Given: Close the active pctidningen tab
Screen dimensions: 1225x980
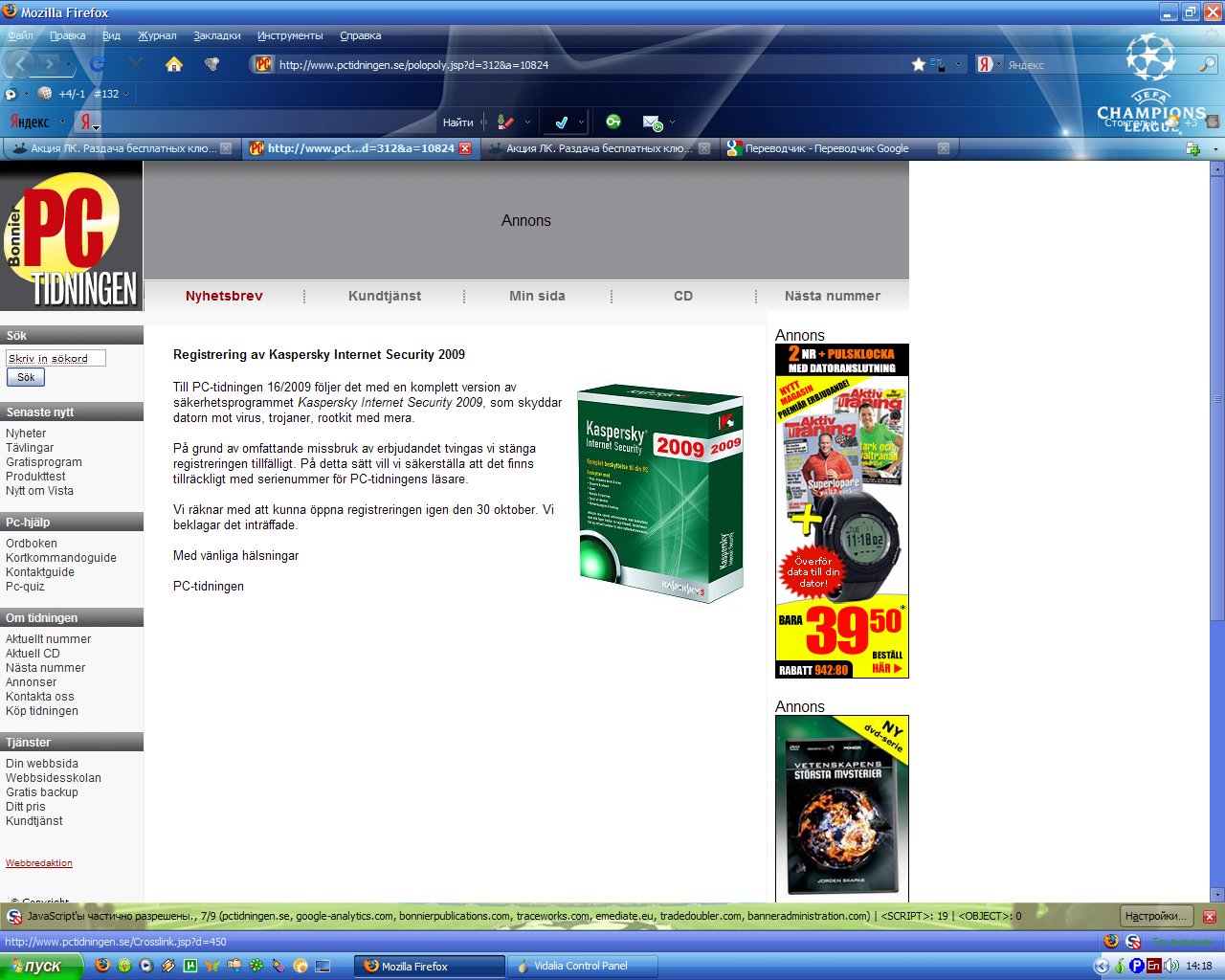Looking at the screenshot, I should coord(465,148).
